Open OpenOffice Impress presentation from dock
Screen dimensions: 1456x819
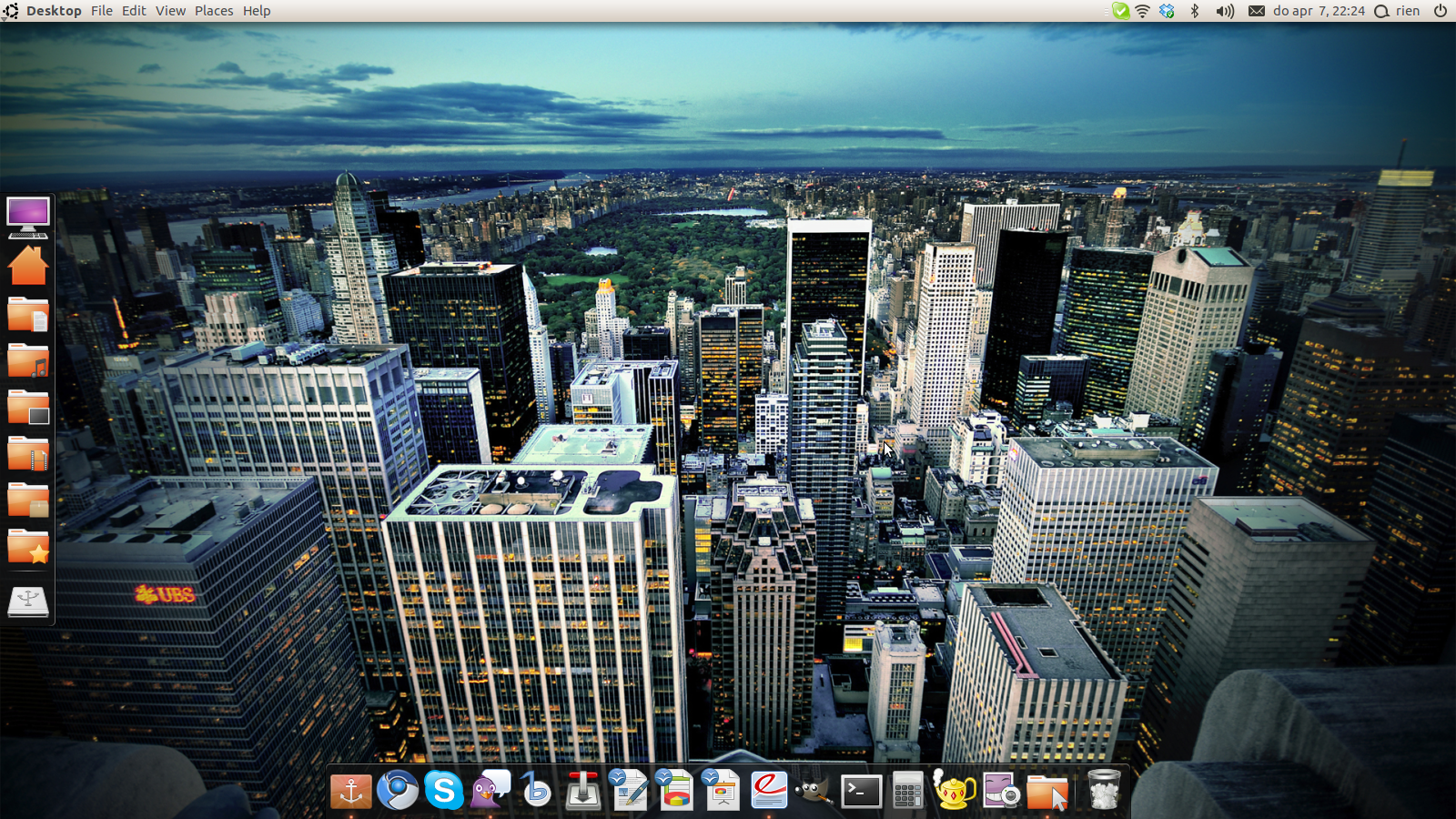coord(722,789)
